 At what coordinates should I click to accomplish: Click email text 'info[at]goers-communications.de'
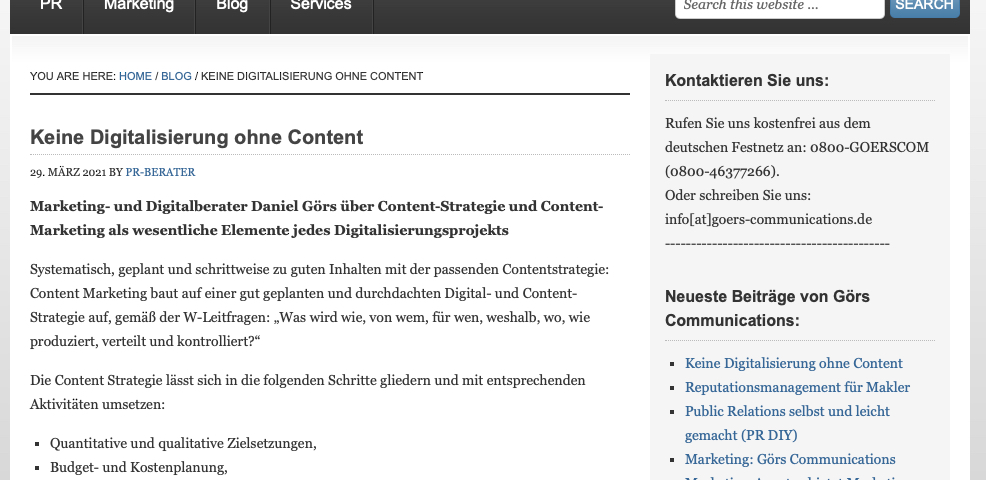(x=768, y=220)
